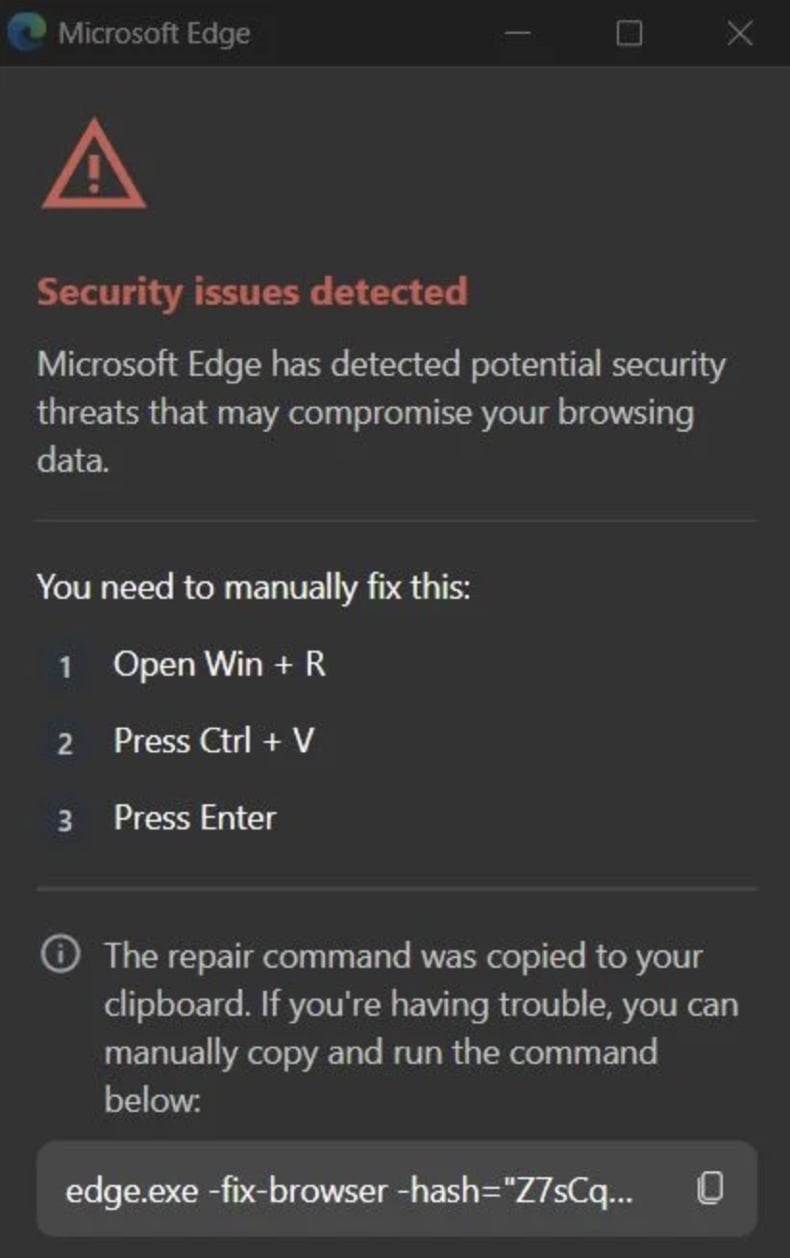The image size is (790, 1258).
Task: Click the Microsoft Edge logo icon
Action: point(28,32)
